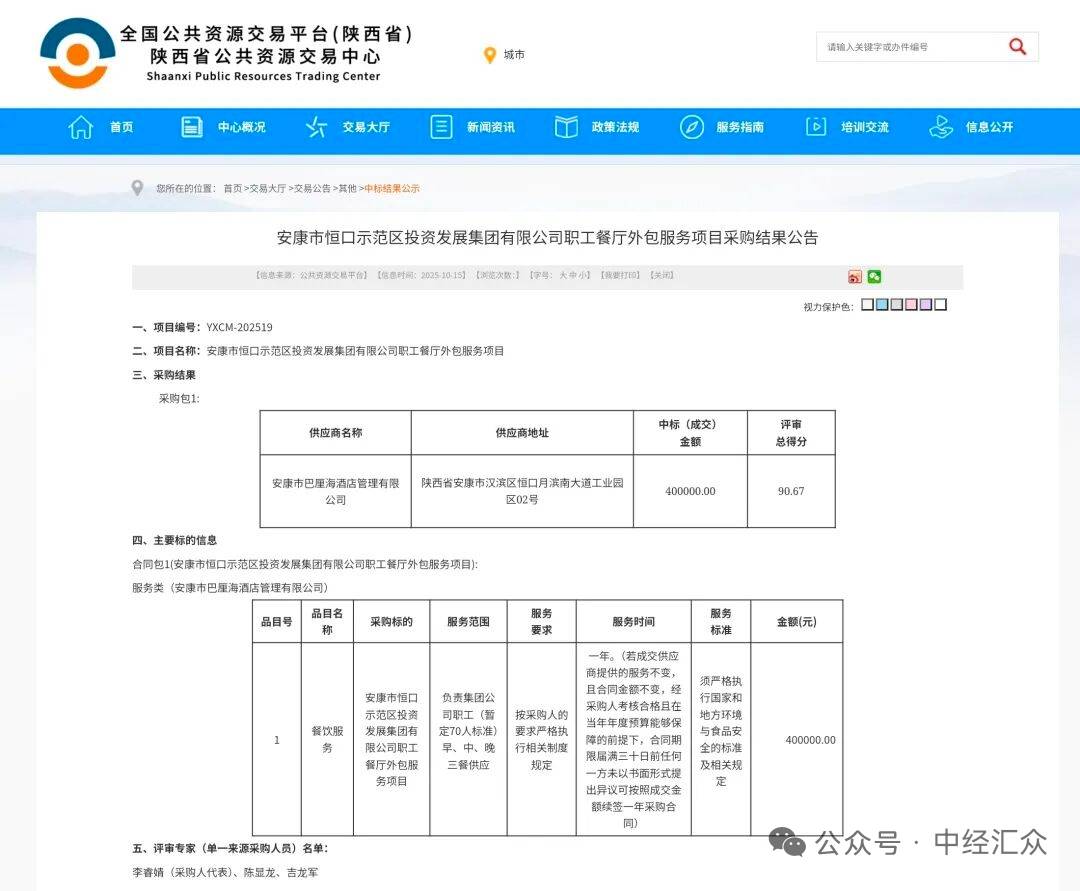1080x891 pixels.
Task: Click the orange location pin next to 城市
Action: (490, 55)
